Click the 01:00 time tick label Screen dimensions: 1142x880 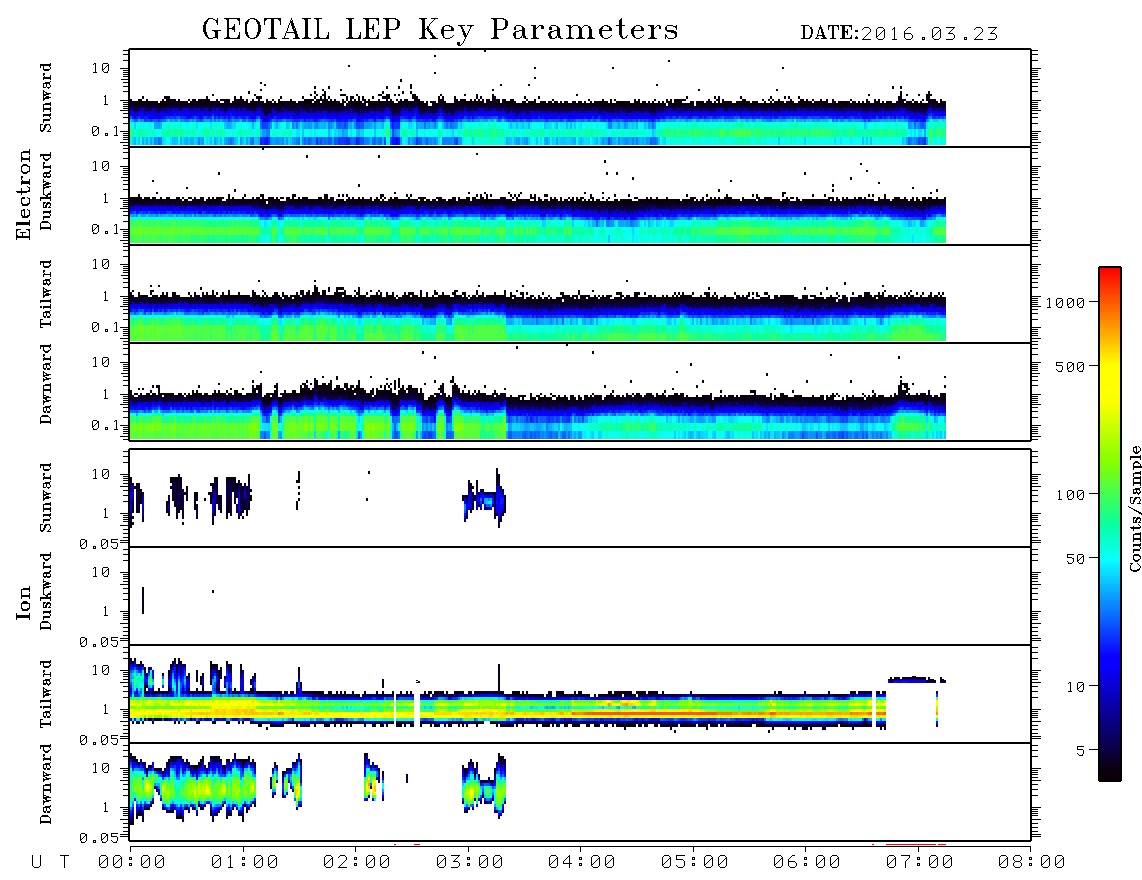click(x=245, y=863)
